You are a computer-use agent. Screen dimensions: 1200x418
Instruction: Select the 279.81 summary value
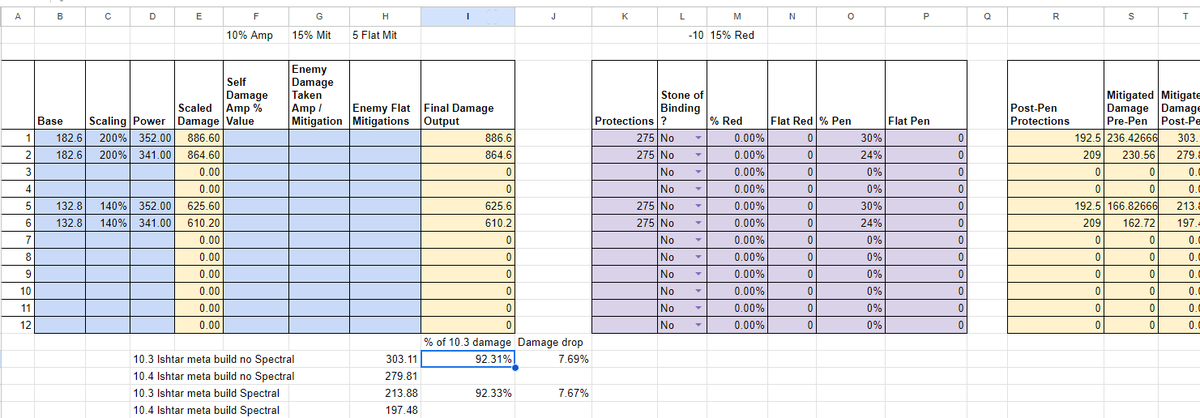(385, 376)
